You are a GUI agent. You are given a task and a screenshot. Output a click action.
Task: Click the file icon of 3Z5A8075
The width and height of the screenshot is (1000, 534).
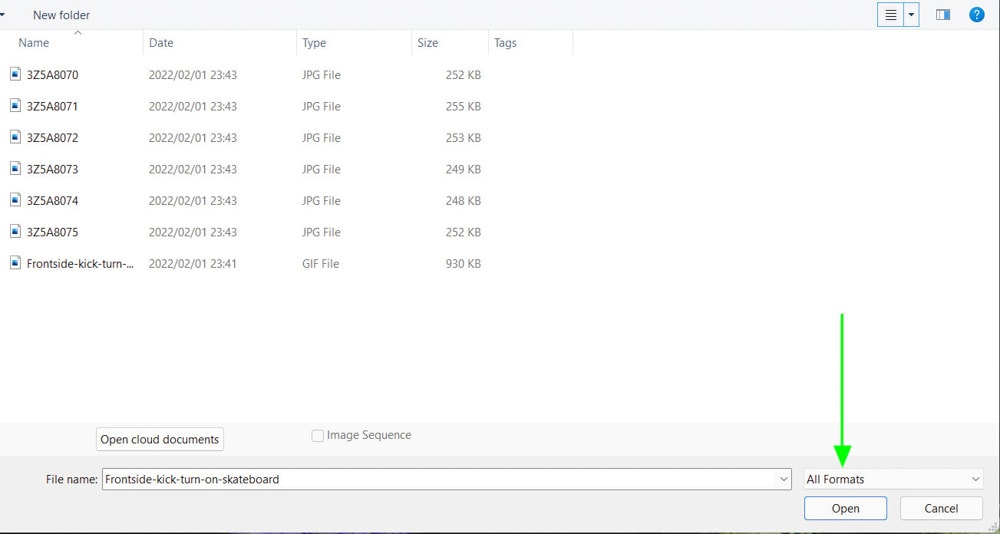point(15,231)
